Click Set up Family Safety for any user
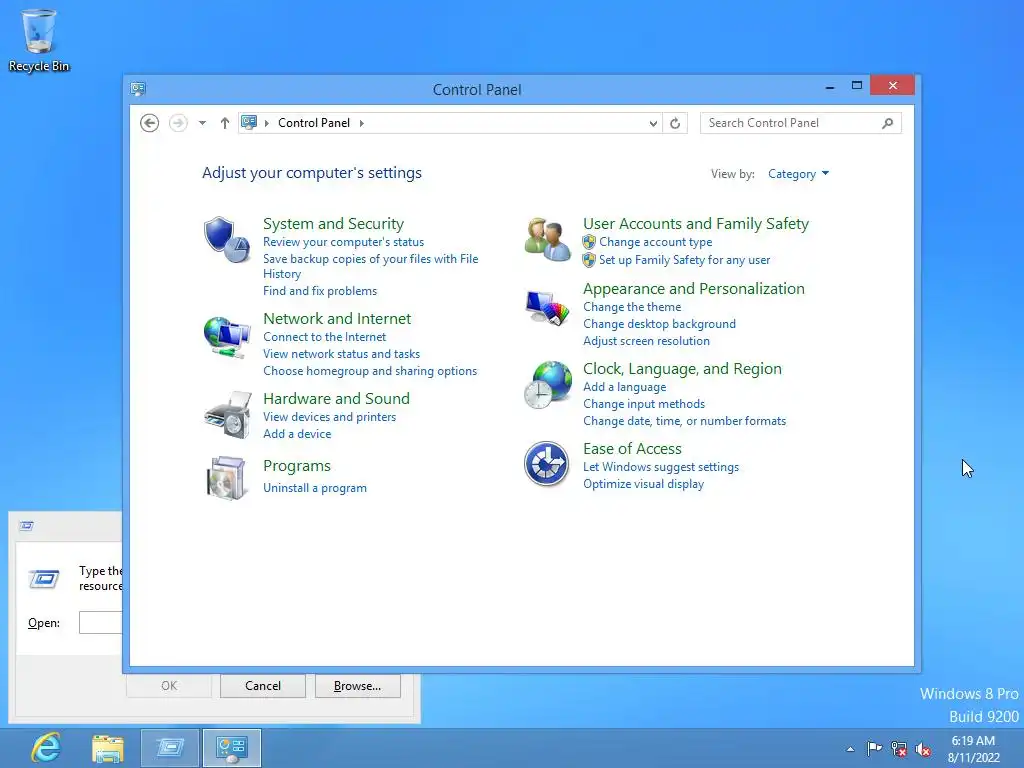This screenshot has width=1024, height=768. click(x=684, y=260)
